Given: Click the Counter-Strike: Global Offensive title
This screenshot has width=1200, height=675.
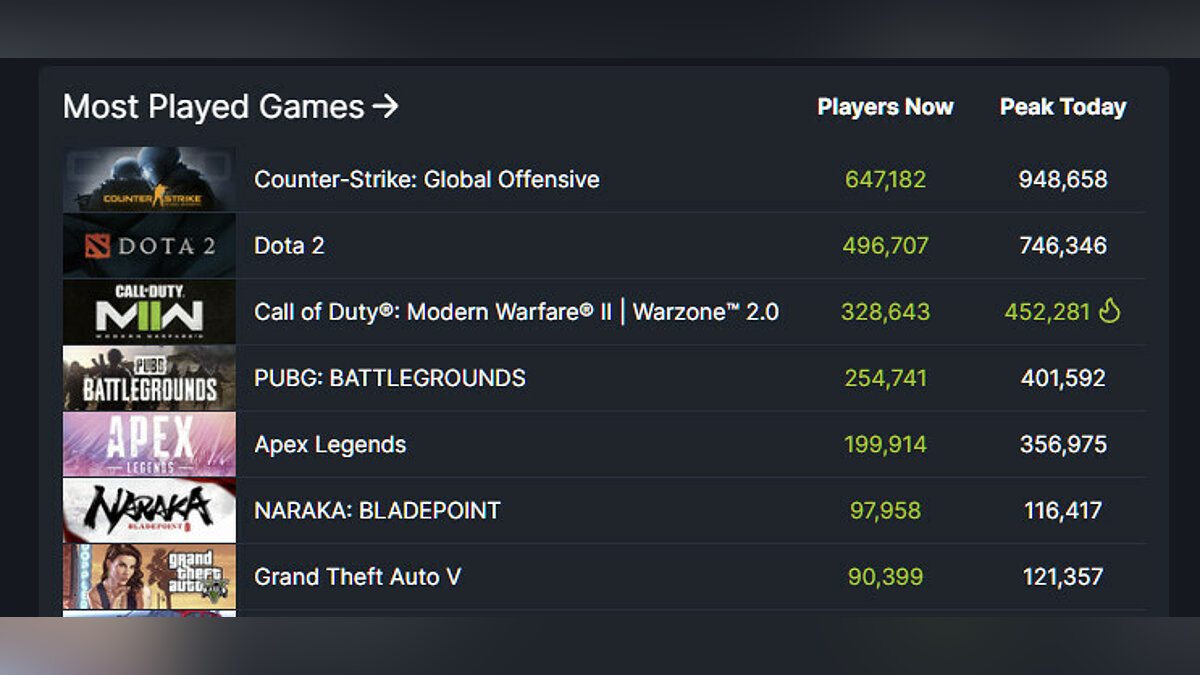Looking at the screenshot, I should point(427,180).
